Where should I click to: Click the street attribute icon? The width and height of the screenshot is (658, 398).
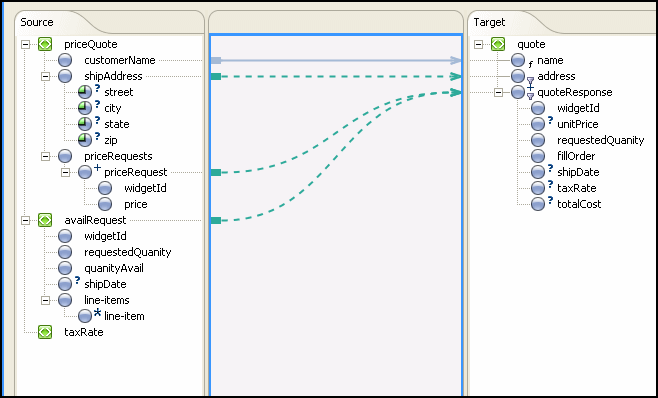click(x=85, y=92)
